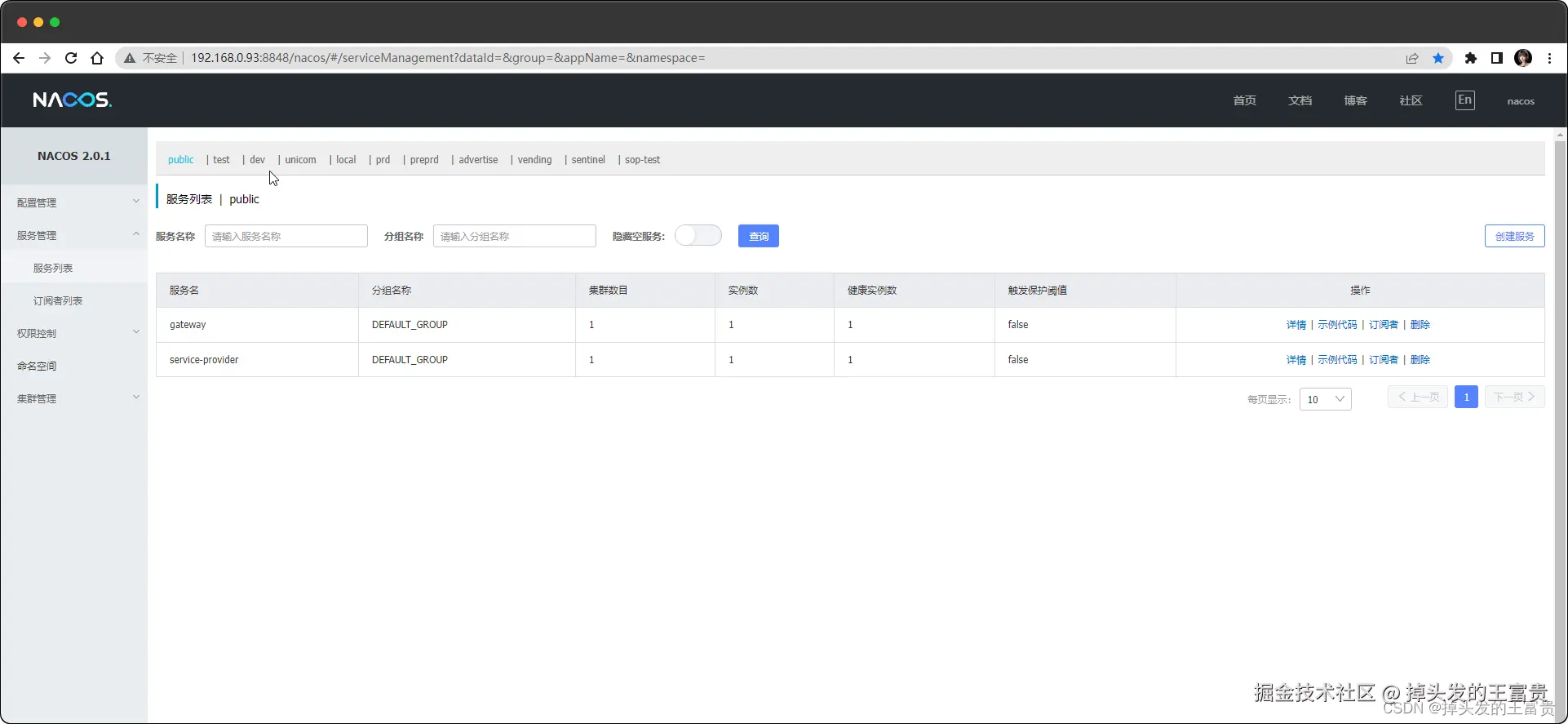Click the 文档 header link
Screen dimensions: 1568x724
click(x=1300, y=100)
